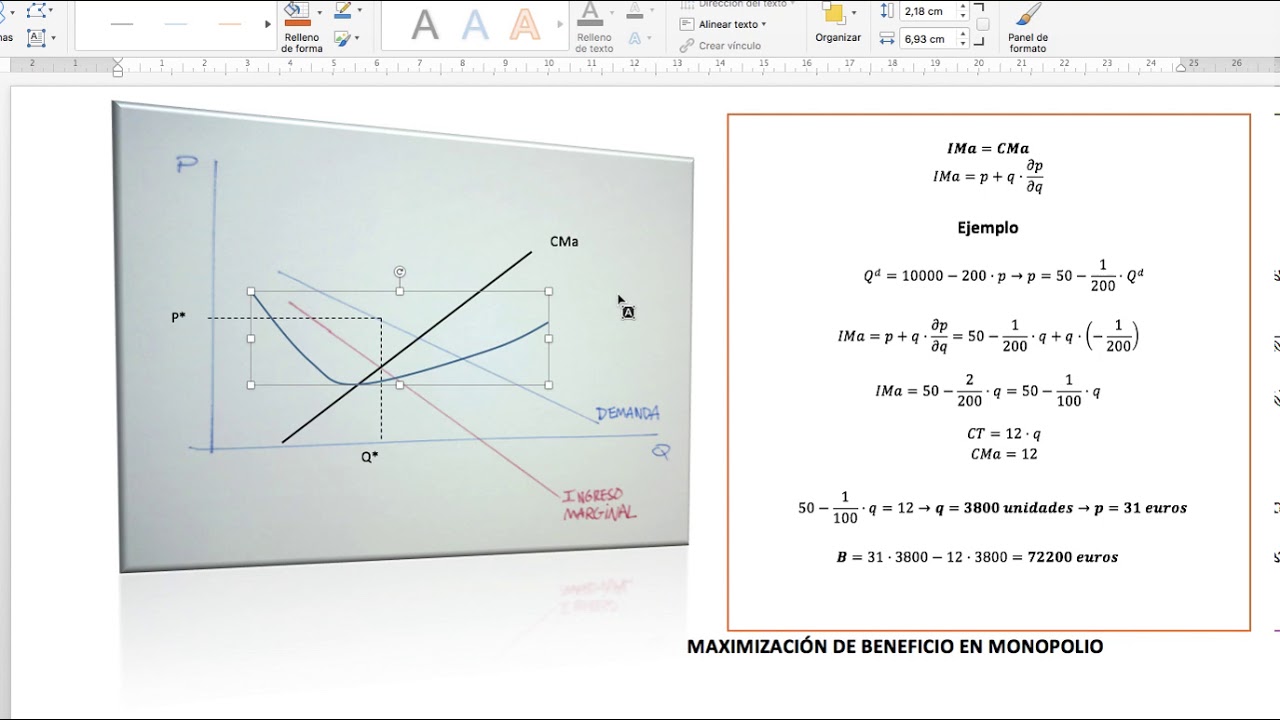Open the text effects dropdown arrow

coord(650,38)
